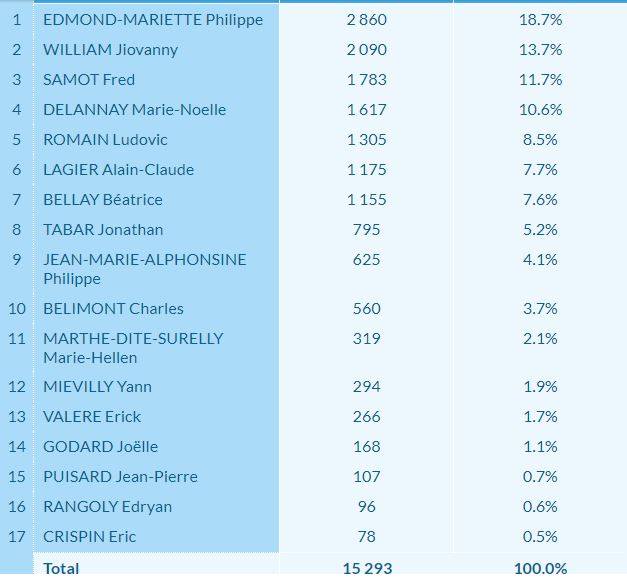
Task: Select VALERE Erick entry
Action: (x=92, y=416)
